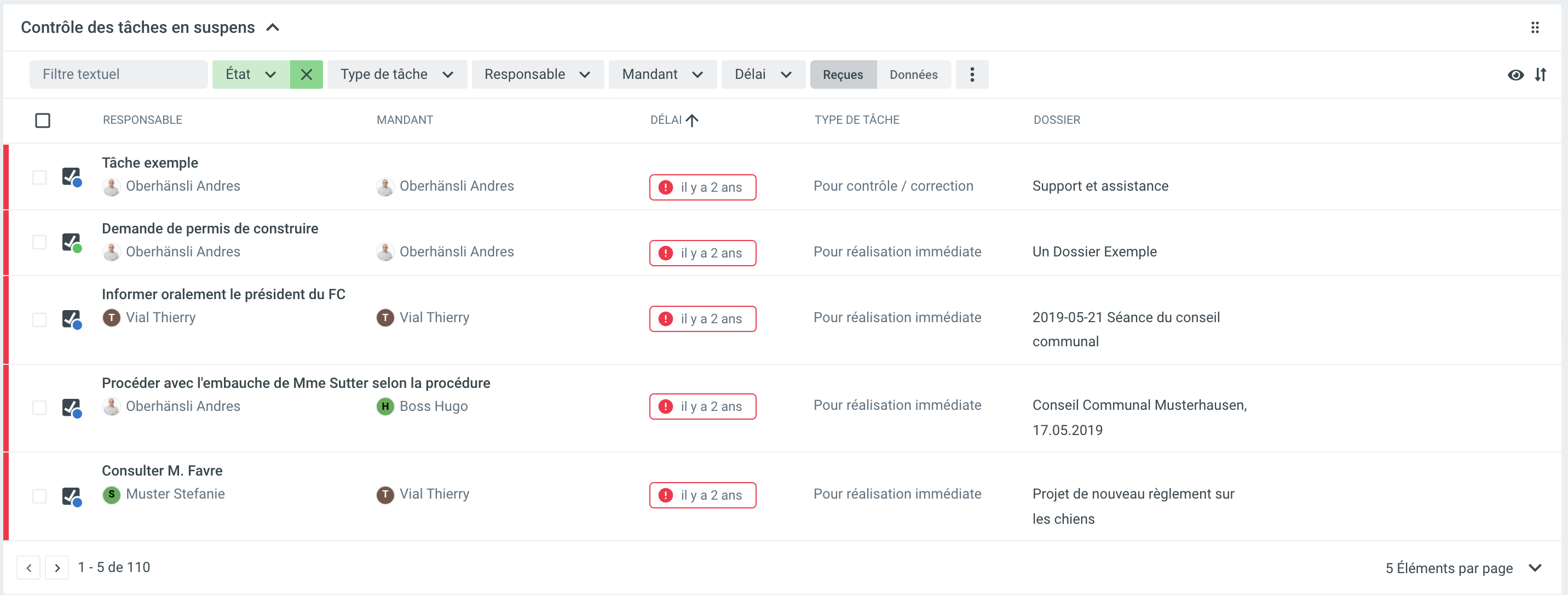Check the select-all header checkbox
Viewport: 1568px width, 595px height.
[43, 121]
